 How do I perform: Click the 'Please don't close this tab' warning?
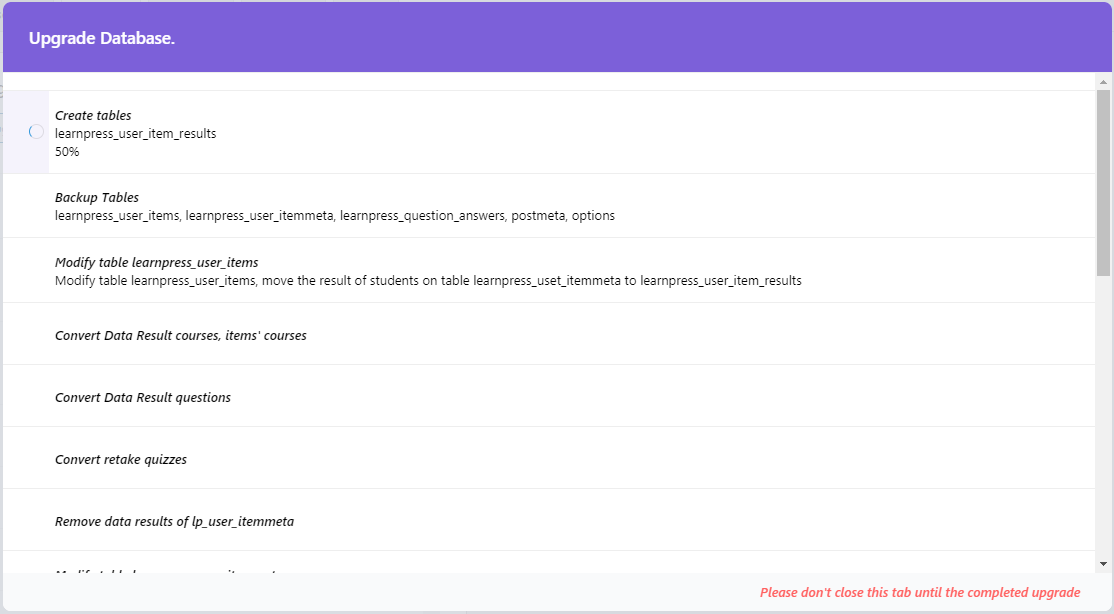pos(920,593)
